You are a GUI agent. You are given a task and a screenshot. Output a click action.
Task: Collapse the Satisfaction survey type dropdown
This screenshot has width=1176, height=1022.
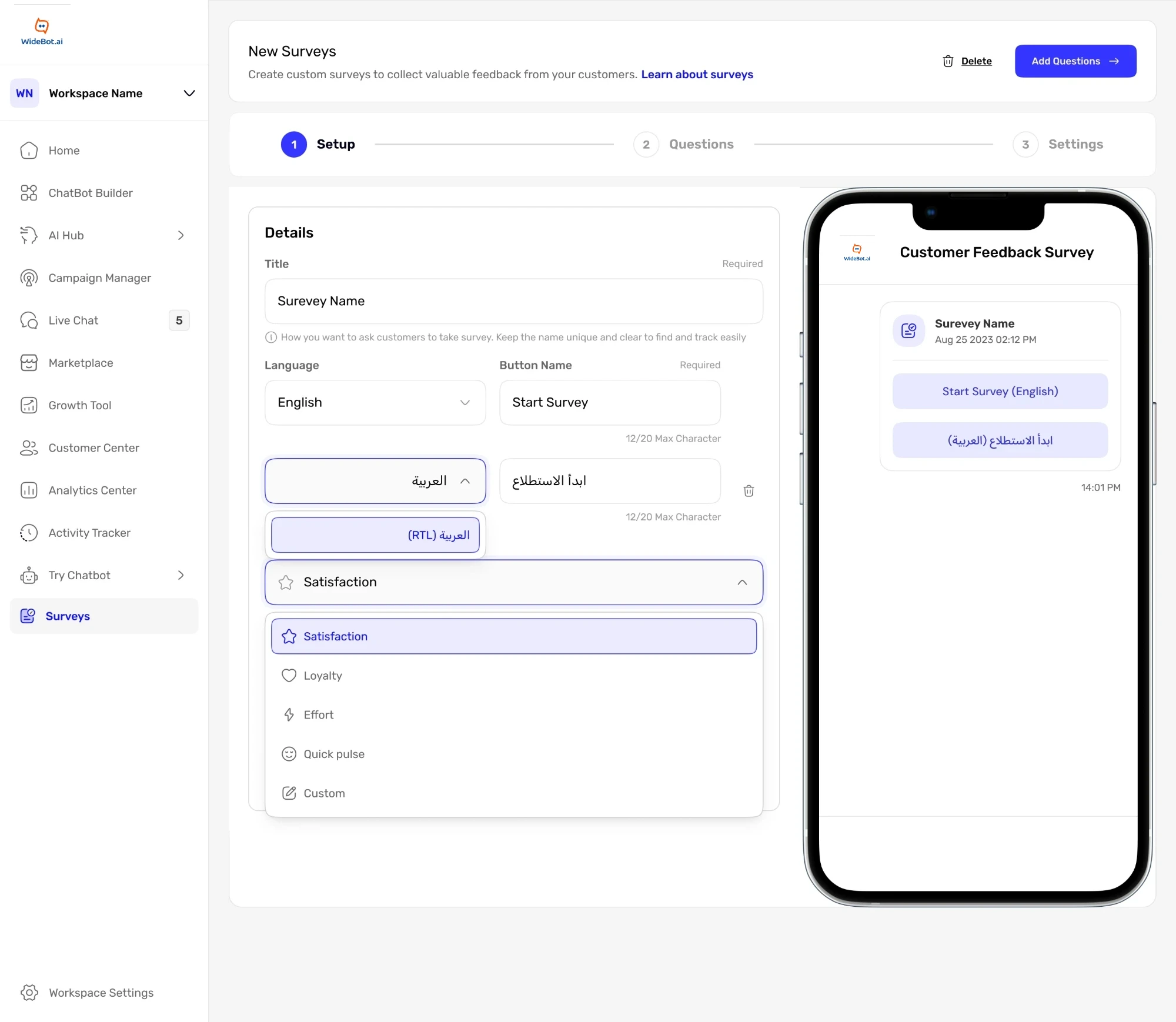[x=514, y=582]
